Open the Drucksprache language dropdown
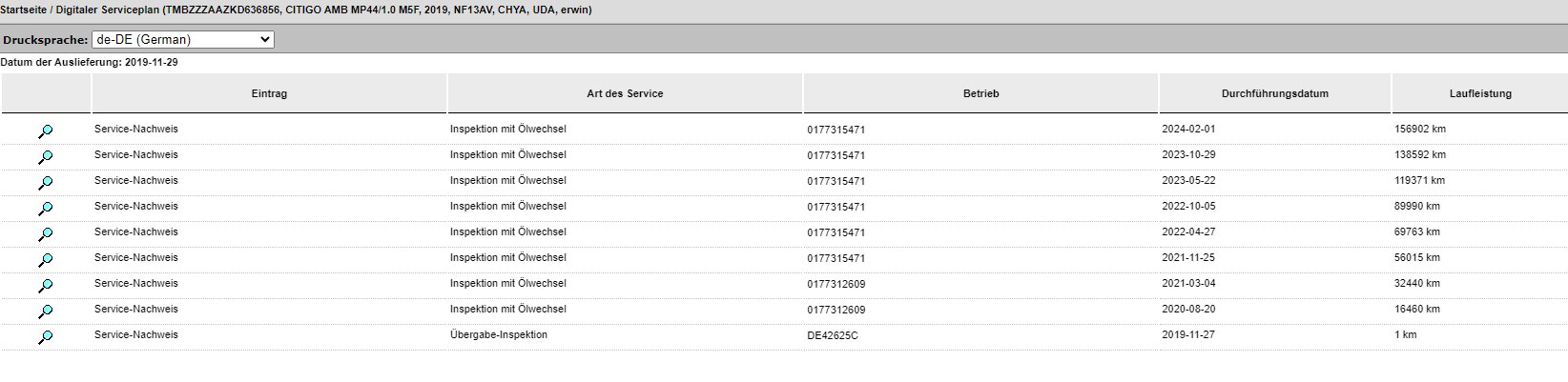 point(182,40)
